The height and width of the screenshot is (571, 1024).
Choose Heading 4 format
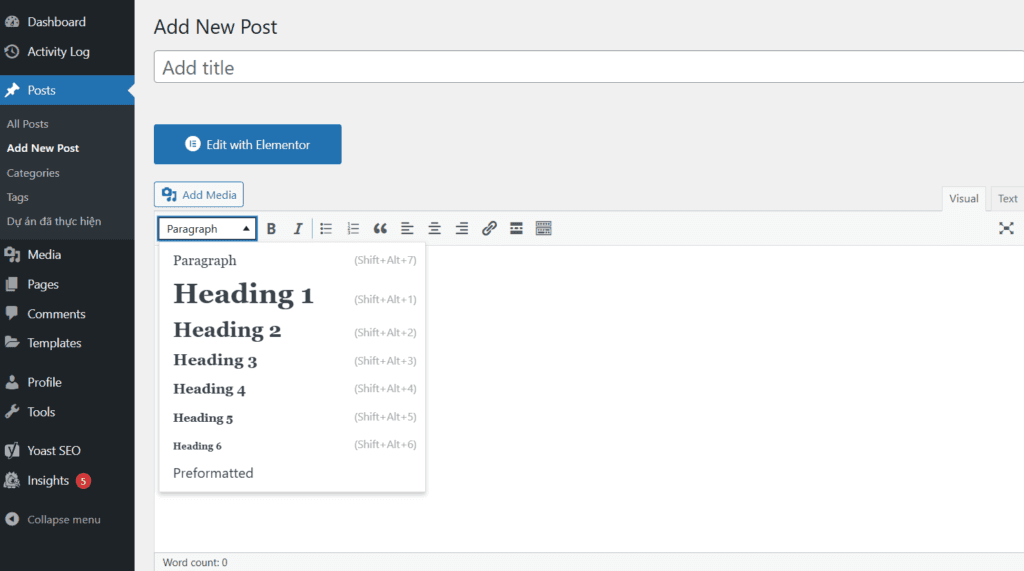(x=292, y=389)
